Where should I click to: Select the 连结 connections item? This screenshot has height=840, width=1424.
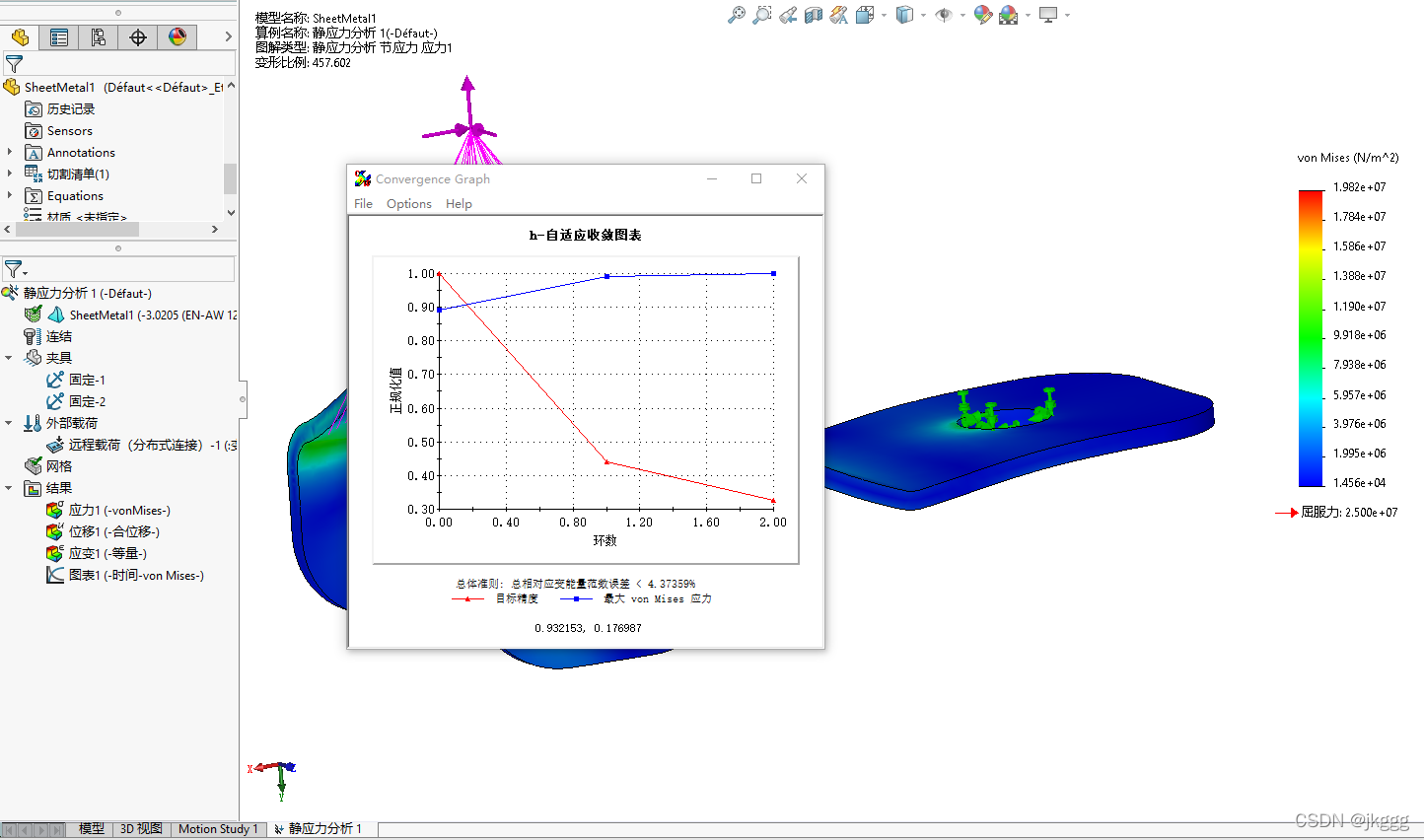[48, 336]
